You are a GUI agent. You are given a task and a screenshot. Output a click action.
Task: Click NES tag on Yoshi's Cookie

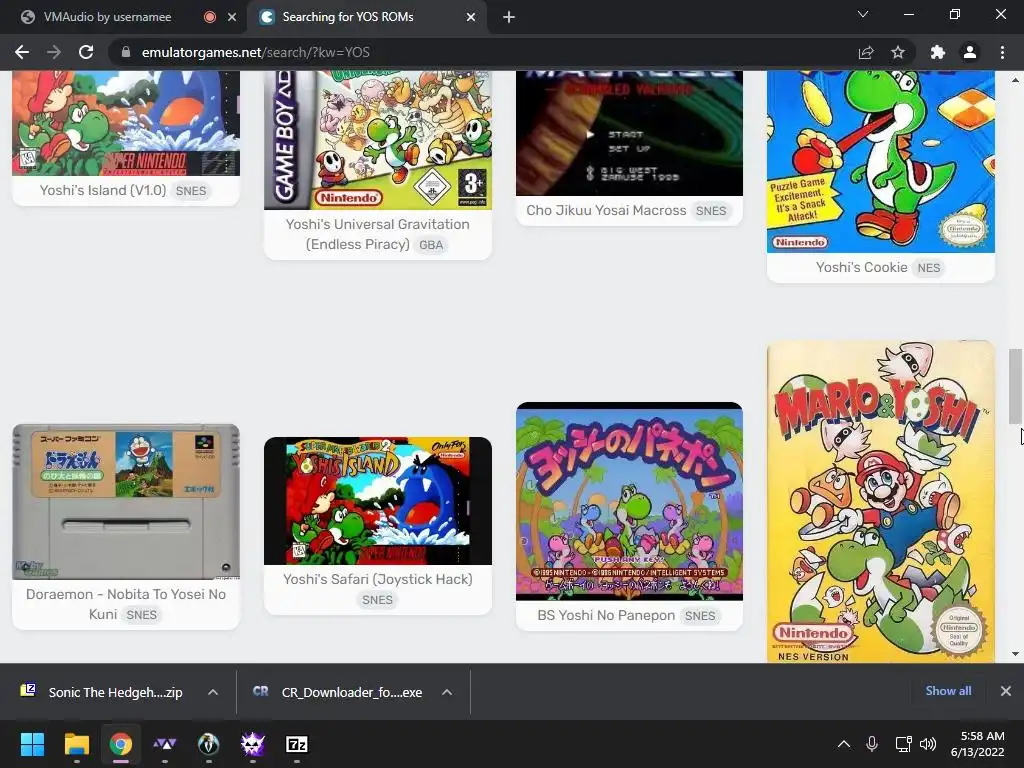[929, 268]
